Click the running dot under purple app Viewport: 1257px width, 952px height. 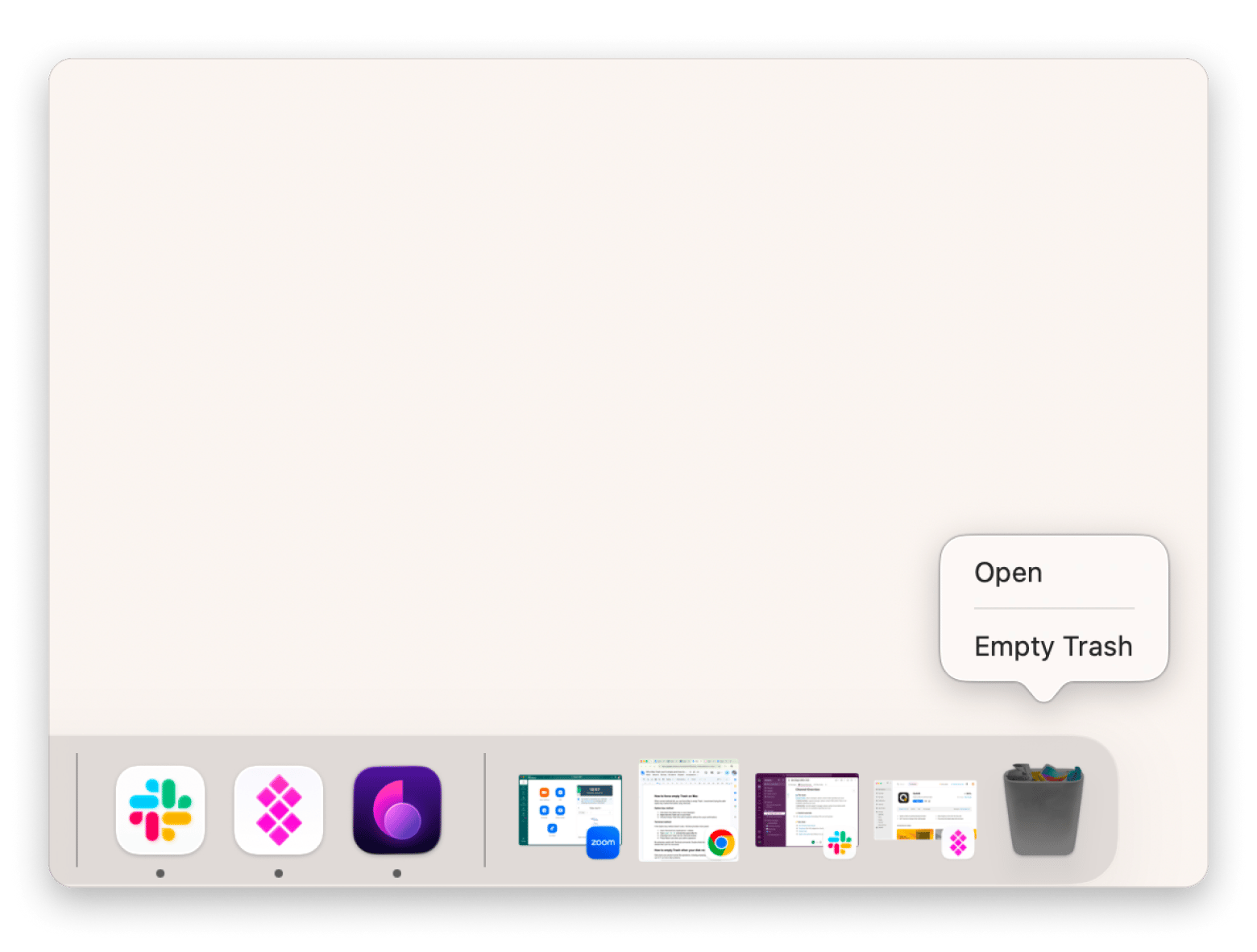click(397, 873)
